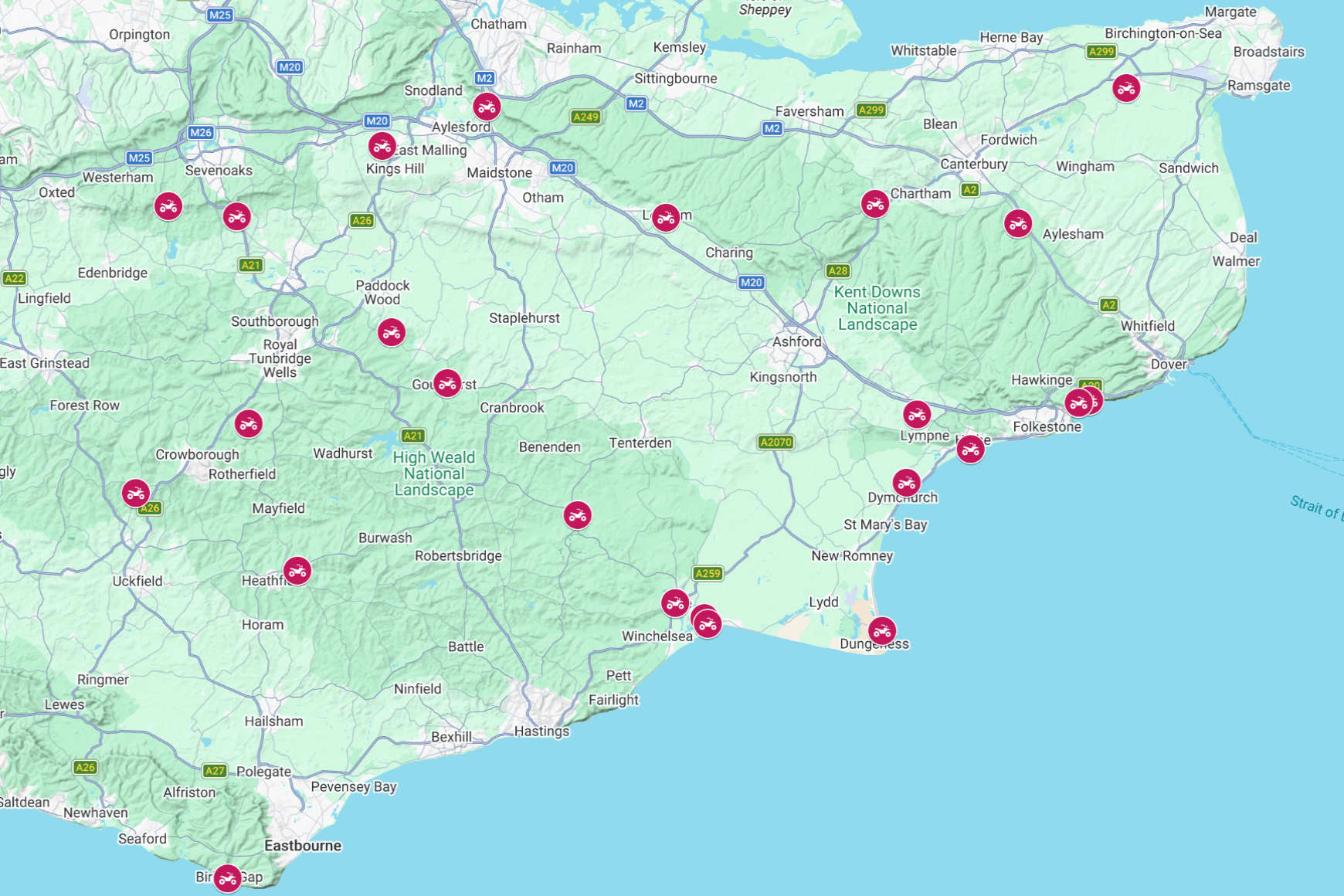Click the Canterbury city label
This screenshot has width=1344, height=896.
(x=974, y=164)
